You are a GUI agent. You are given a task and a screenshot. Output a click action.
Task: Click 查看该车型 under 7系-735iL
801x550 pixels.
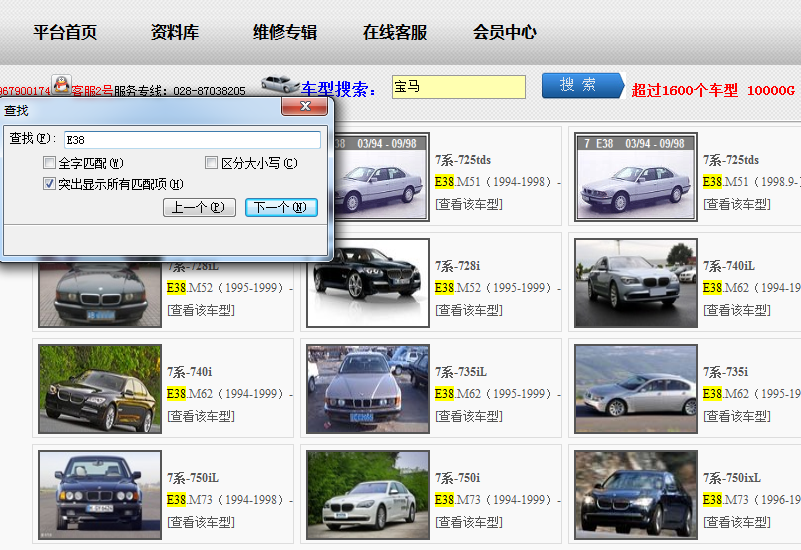pyautogui.click(x=469, y=416)
